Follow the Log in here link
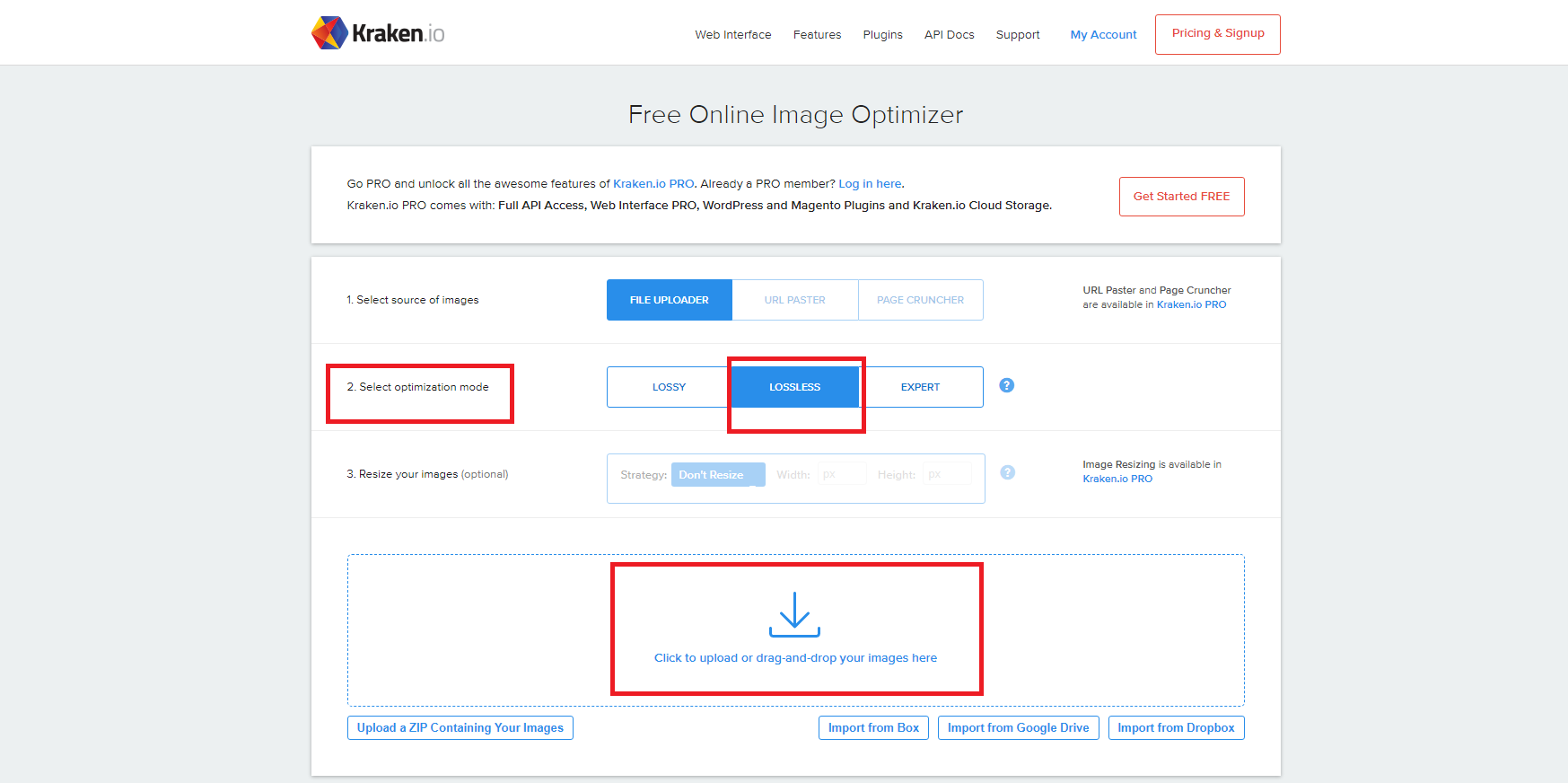 click(870, 184)
